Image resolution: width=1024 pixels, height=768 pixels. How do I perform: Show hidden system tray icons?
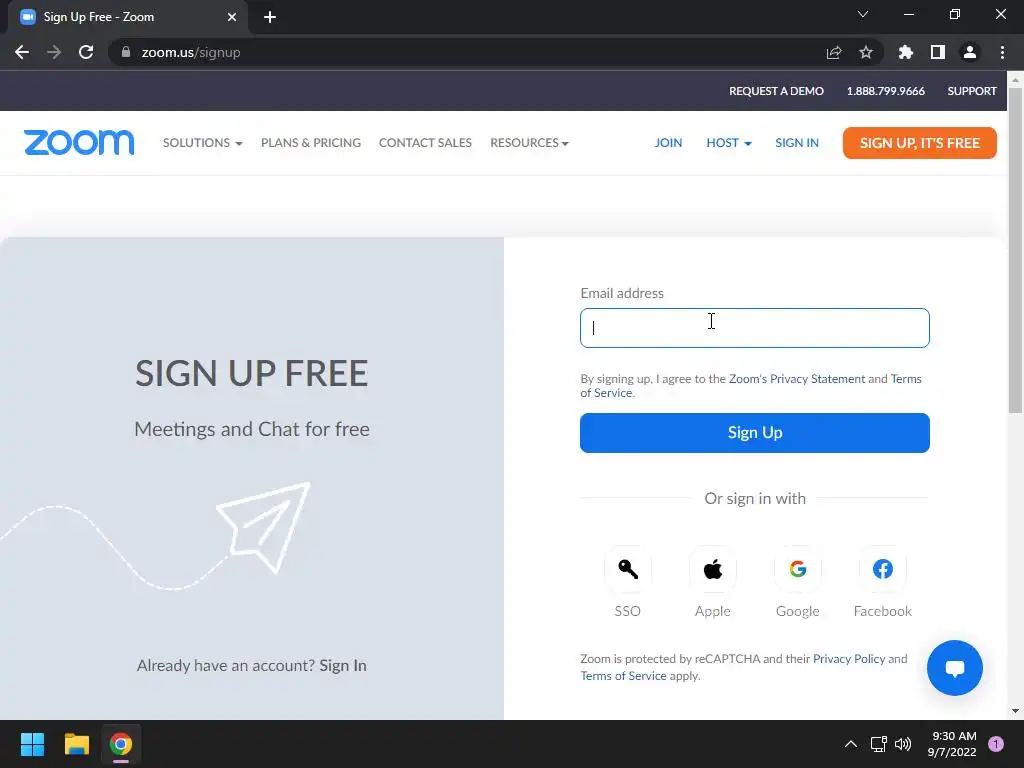click(851, 744)
